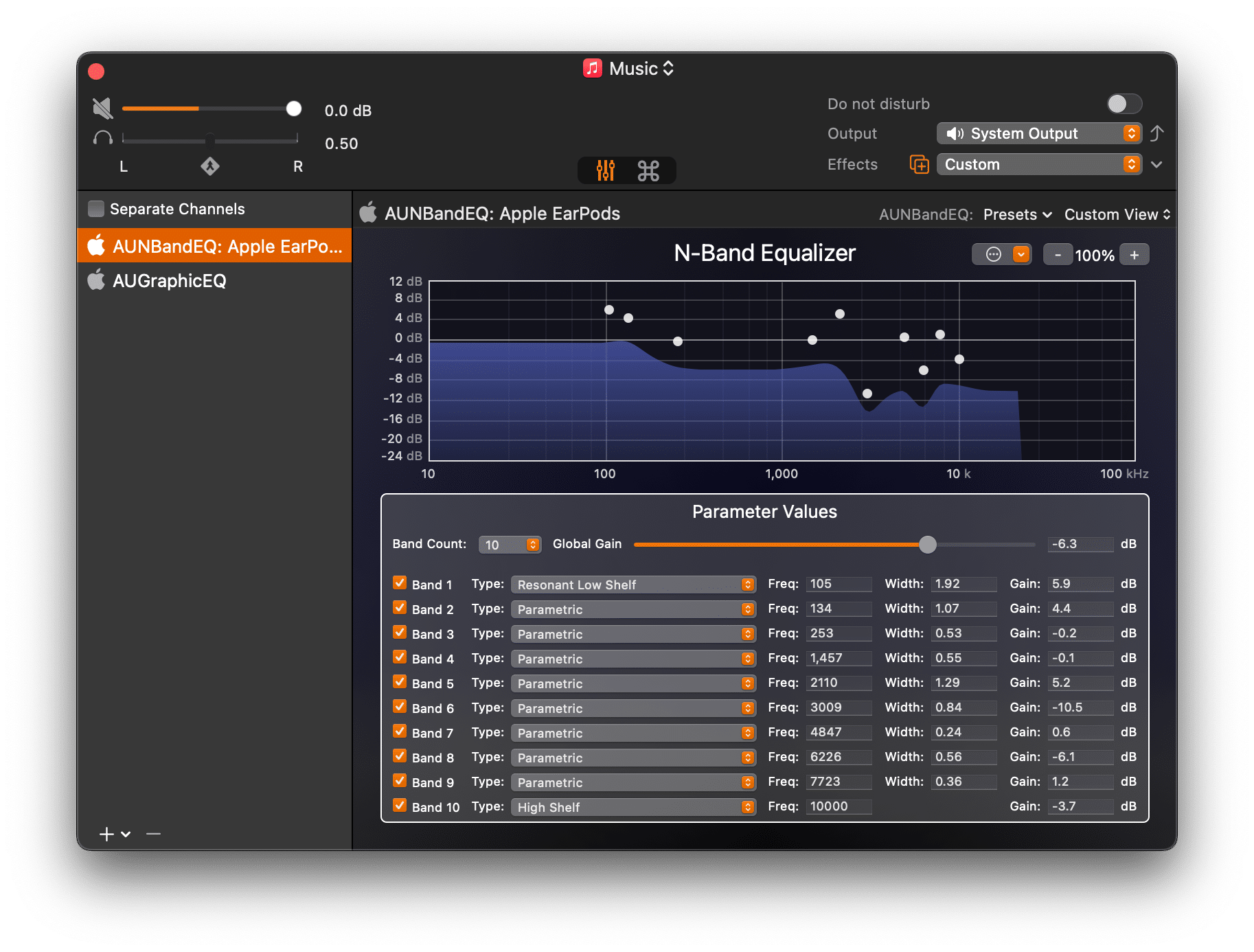Open the Band Count dropdown

510,545
